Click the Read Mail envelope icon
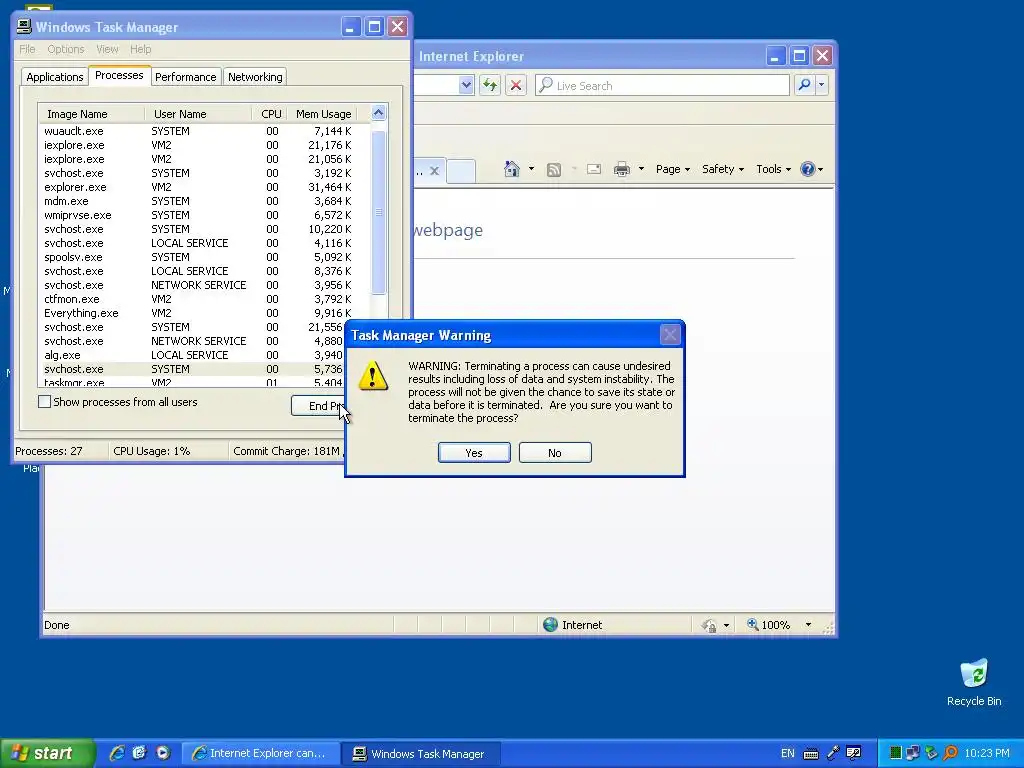 point(594,169)
